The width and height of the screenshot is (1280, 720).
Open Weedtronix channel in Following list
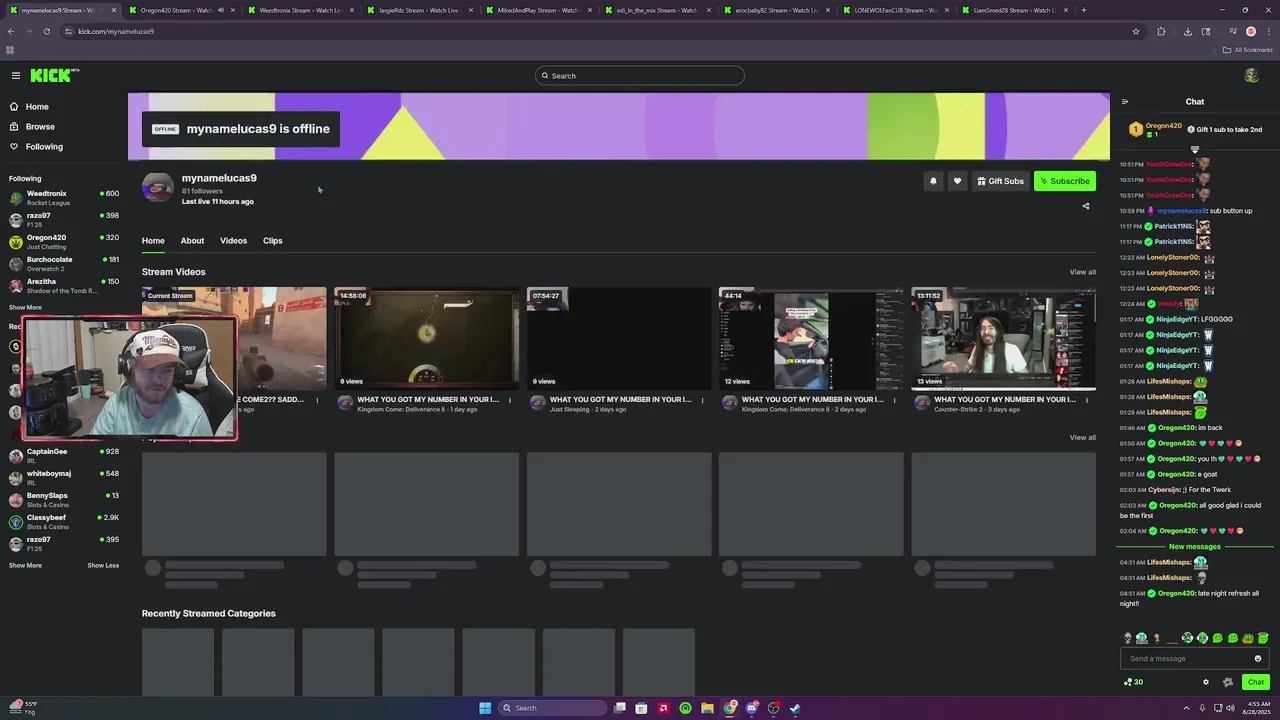(63, 198)
